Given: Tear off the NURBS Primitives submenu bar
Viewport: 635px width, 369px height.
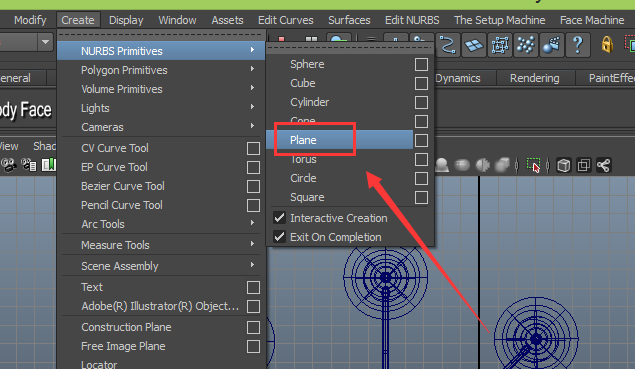Looking at the screenshot, I should 350,48.
